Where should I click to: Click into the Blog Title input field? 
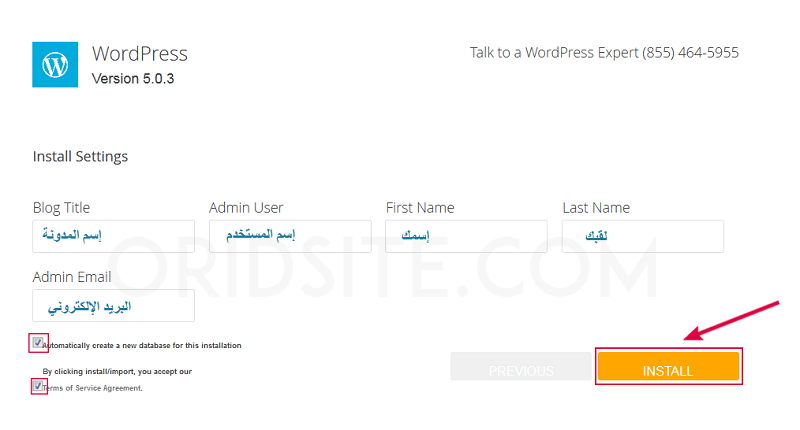click(x=113, y=237)
